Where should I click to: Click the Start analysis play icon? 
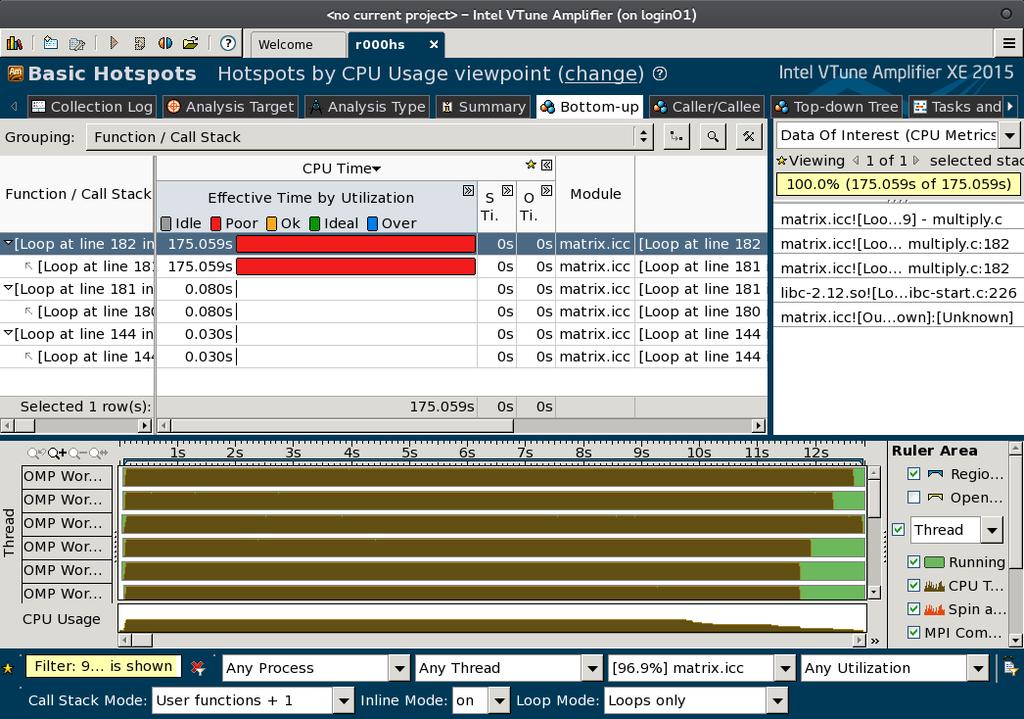[114, 44]
